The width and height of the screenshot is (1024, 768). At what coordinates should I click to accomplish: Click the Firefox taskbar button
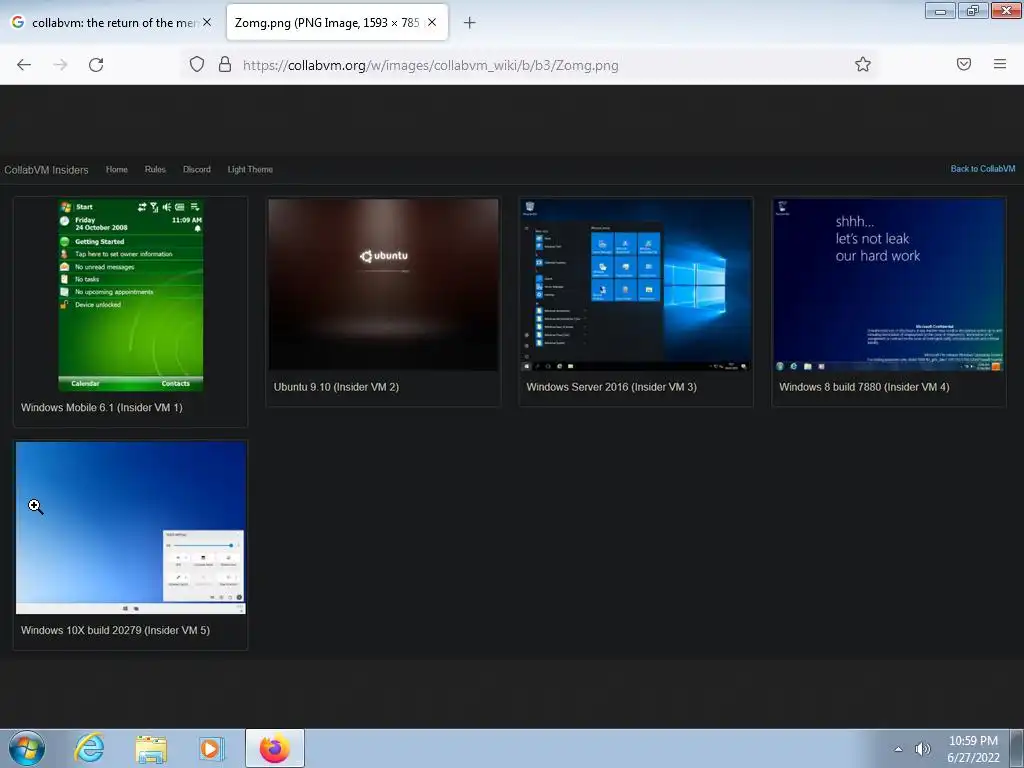274,748
